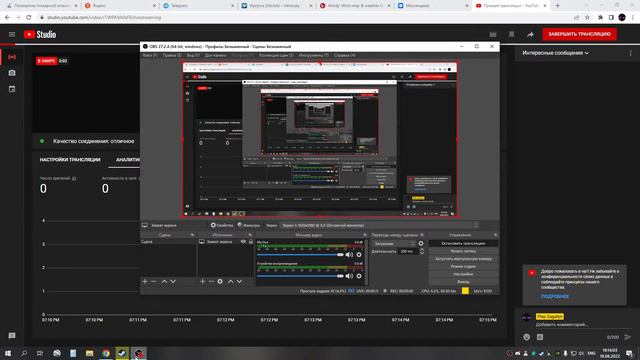Open the YouTube Studio hamburger menu

point(12,34)
